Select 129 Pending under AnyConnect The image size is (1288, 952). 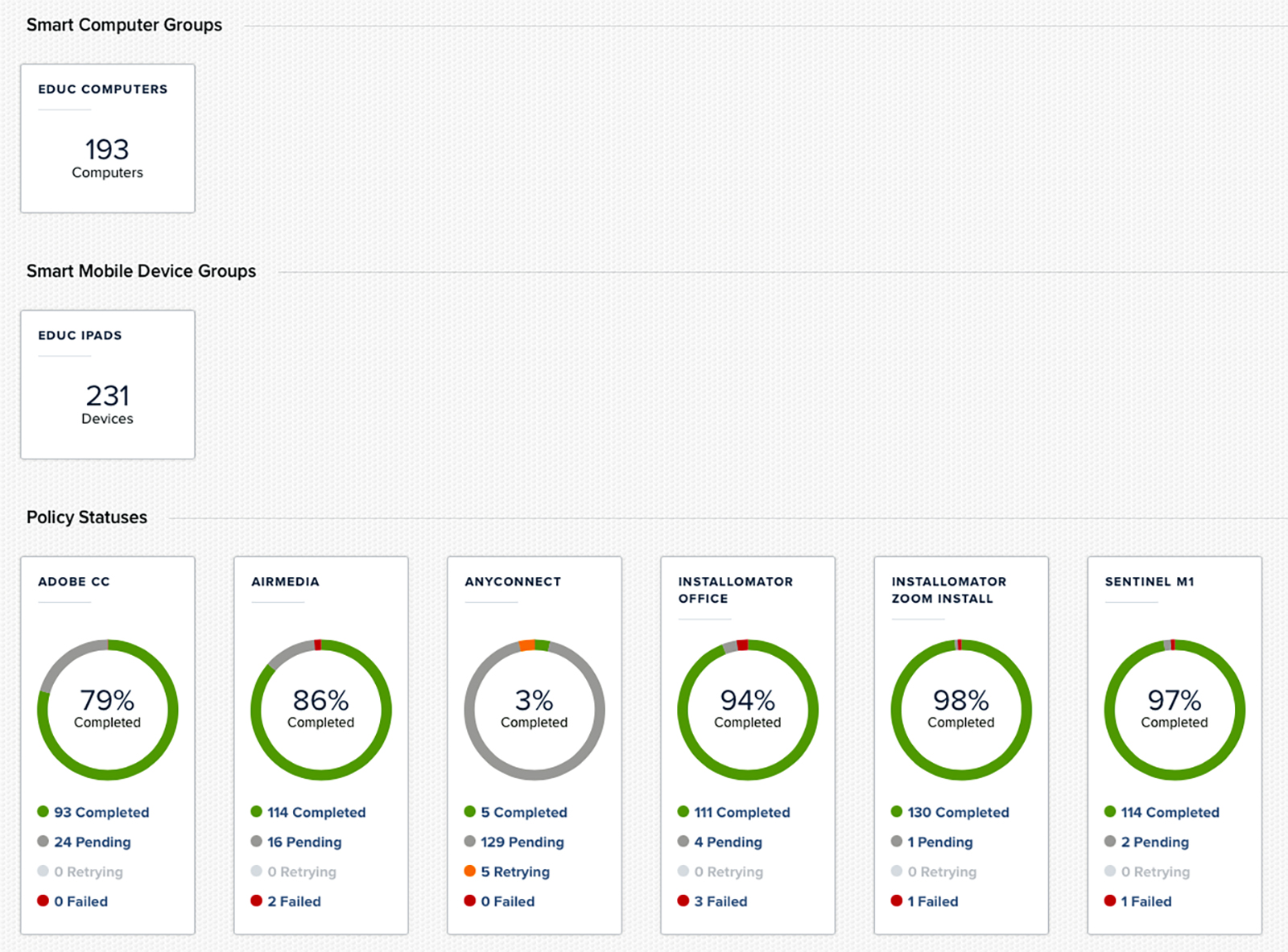click(514, 842)
